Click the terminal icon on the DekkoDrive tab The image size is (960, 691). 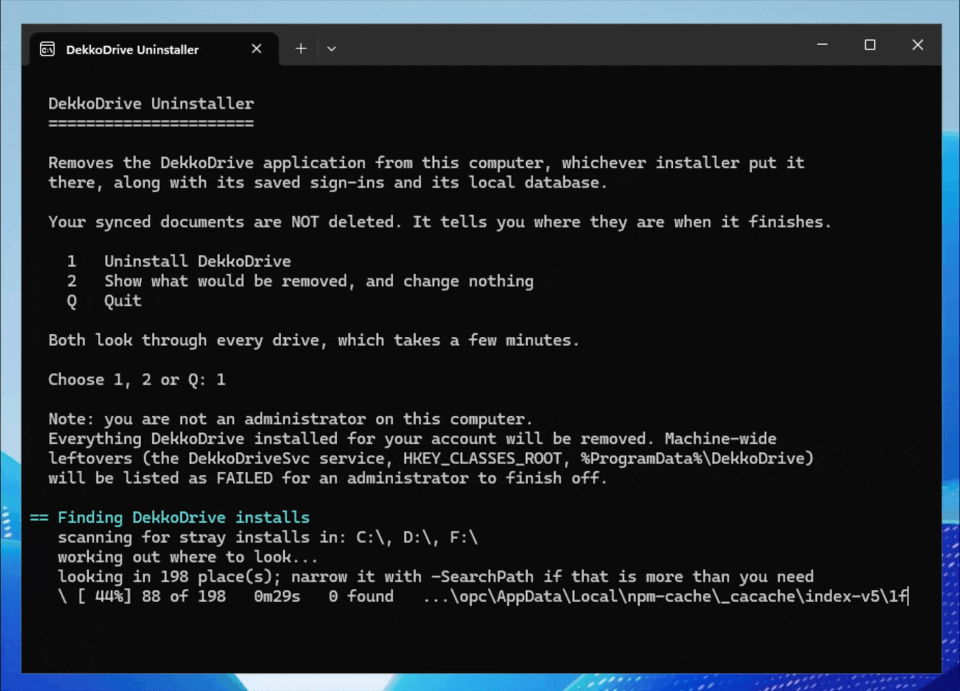(x=47, y=49)
